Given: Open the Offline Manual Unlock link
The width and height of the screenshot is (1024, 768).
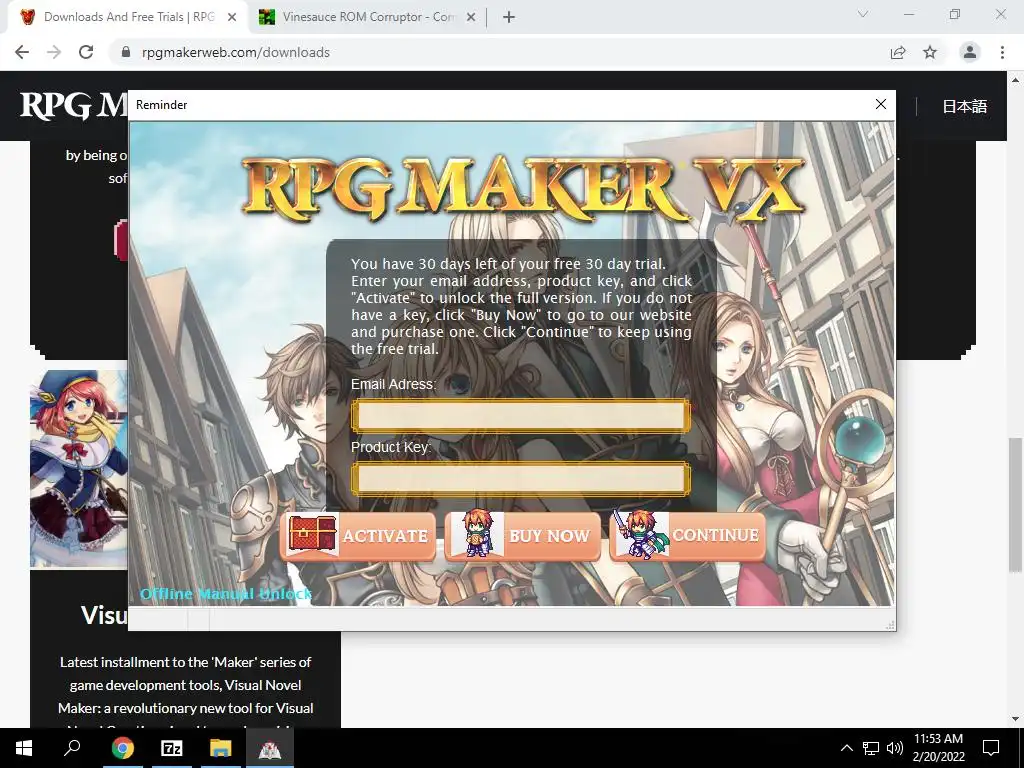Looking at the screenshot, I should point(226,594).
